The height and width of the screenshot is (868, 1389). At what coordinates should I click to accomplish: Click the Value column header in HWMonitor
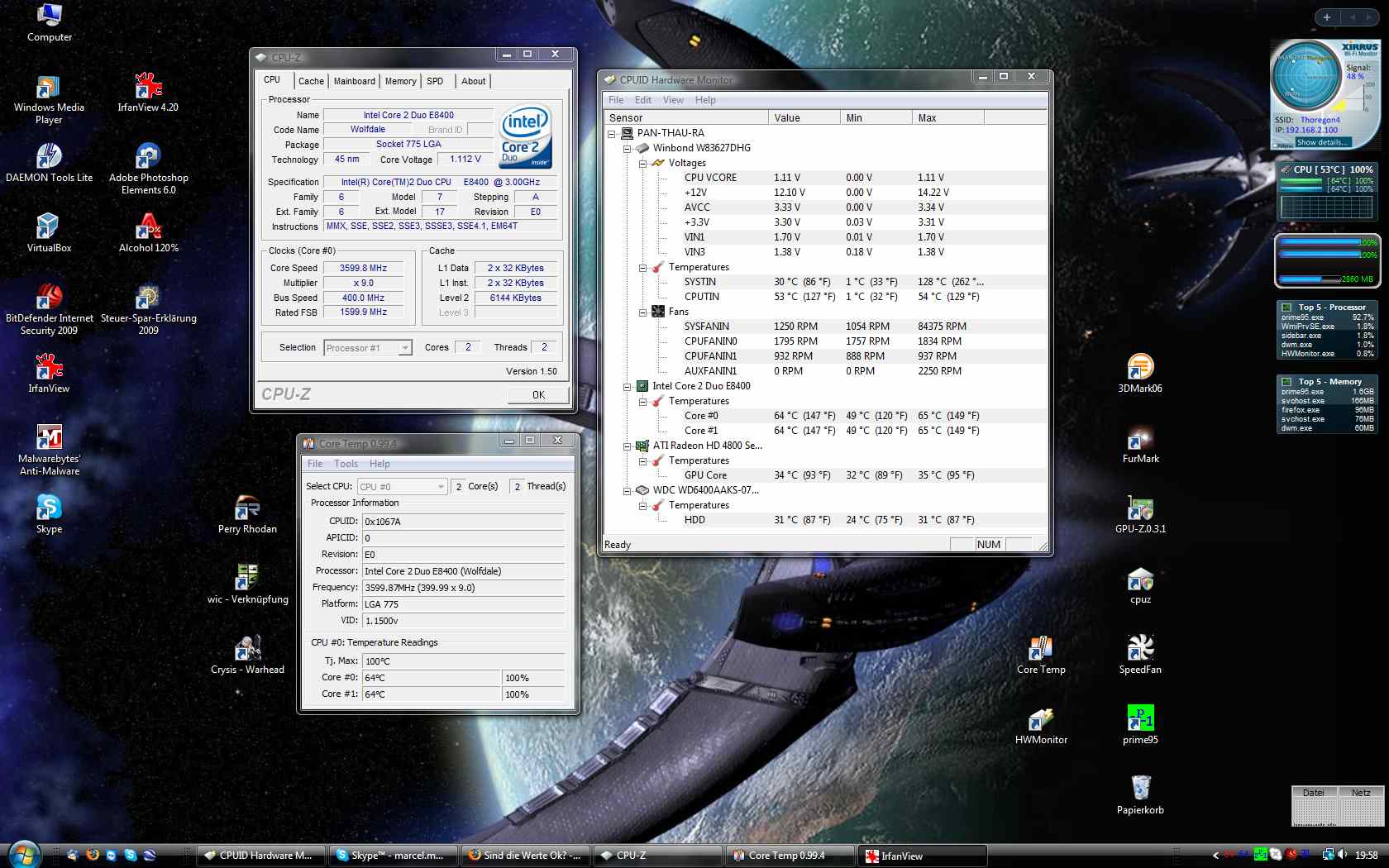[x=804, y=118]
